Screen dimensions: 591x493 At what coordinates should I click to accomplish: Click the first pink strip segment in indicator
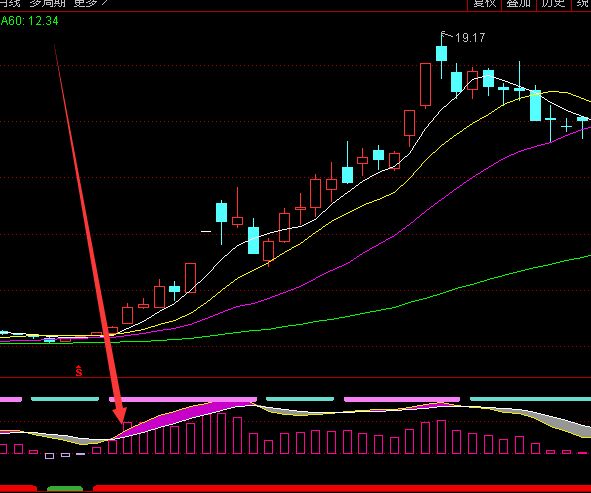click(11, 399)
